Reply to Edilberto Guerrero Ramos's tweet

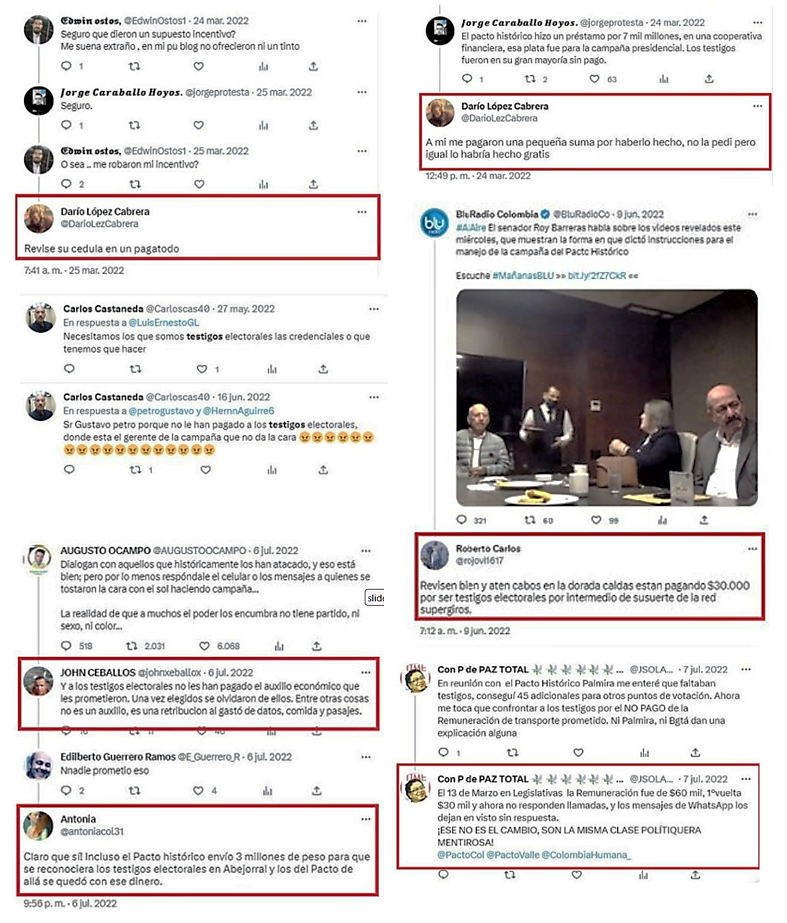tap(67, 790)
